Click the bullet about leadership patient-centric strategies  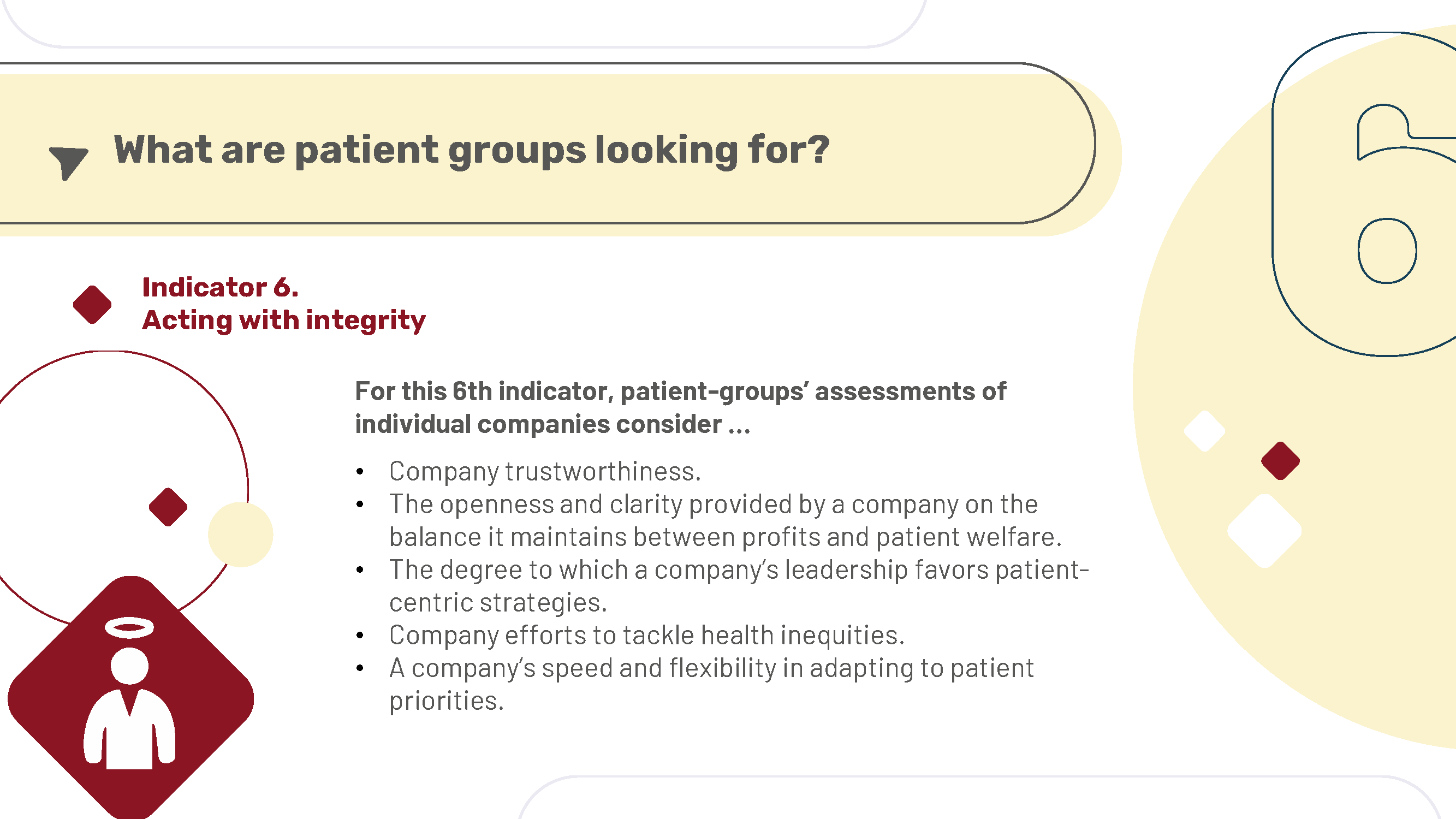739,586
